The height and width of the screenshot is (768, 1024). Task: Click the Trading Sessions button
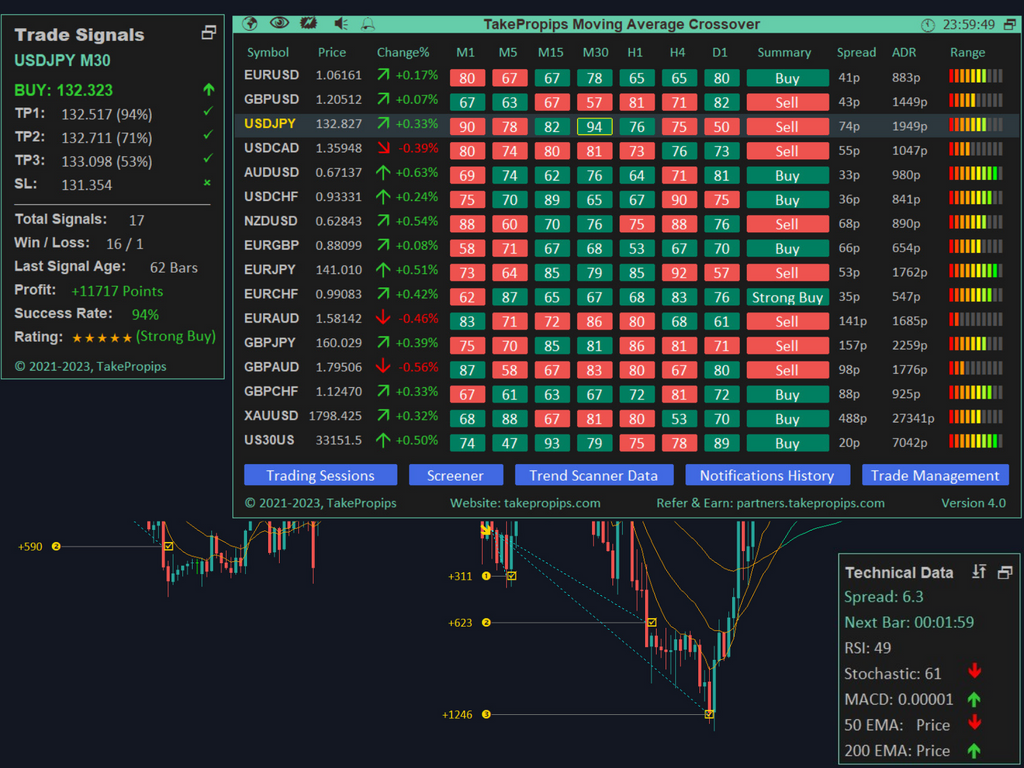tap(320, 475)
